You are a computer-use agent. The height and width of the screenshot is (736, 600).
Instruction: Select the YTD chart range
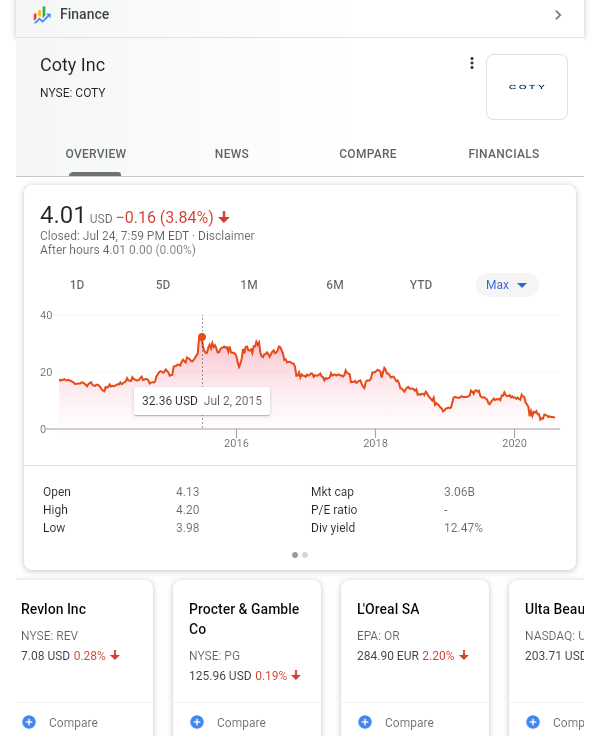[x=421, y=285]
